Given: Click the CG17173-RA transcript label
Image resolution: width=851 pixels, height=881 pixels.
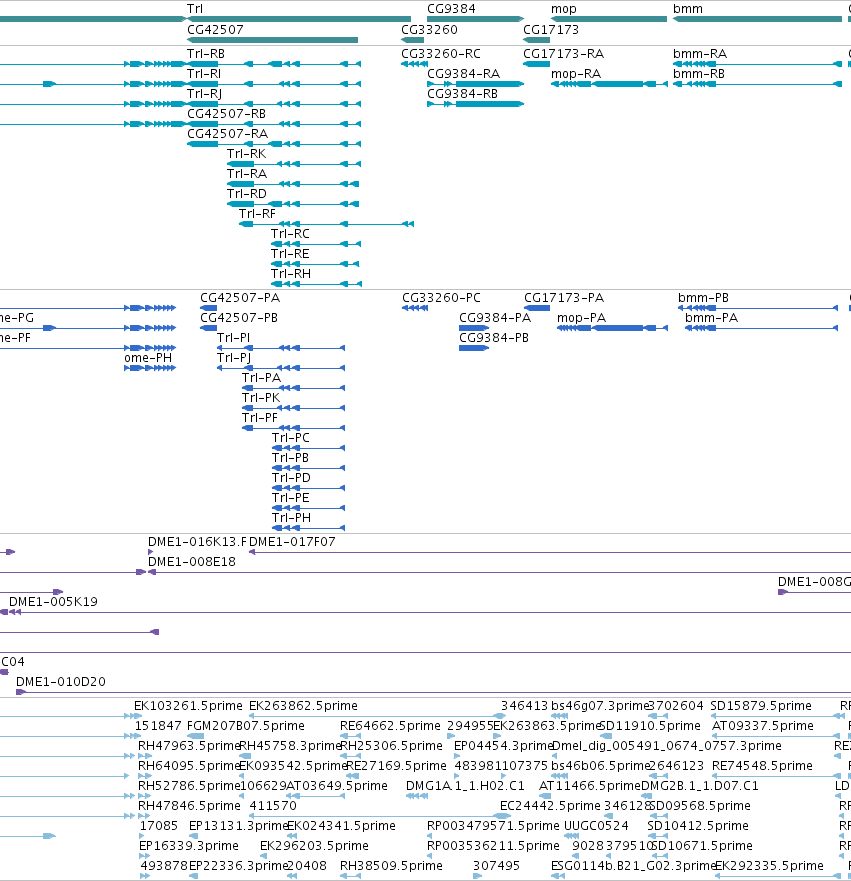Looking at the screenshot, I should click(x=563, y=54).
